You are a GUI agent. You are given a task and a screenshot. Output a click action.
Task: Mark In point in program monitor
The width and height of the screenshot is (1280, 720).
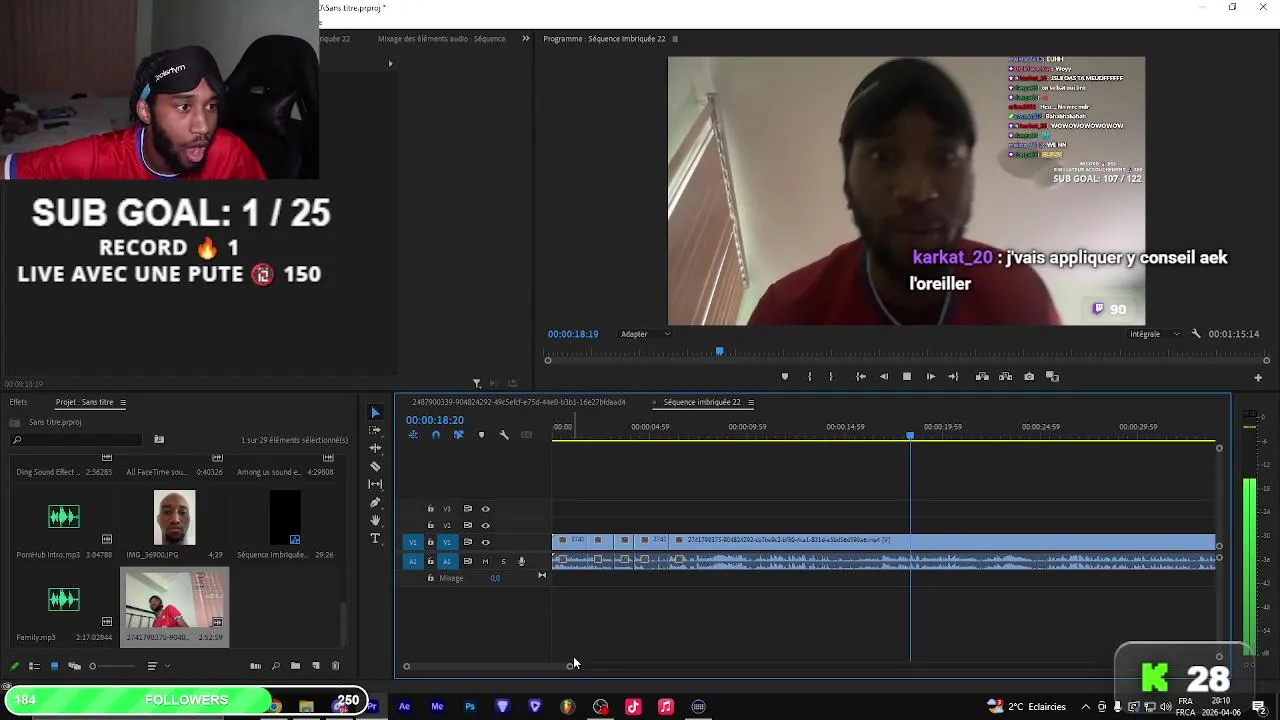click(x=809, y=377)
